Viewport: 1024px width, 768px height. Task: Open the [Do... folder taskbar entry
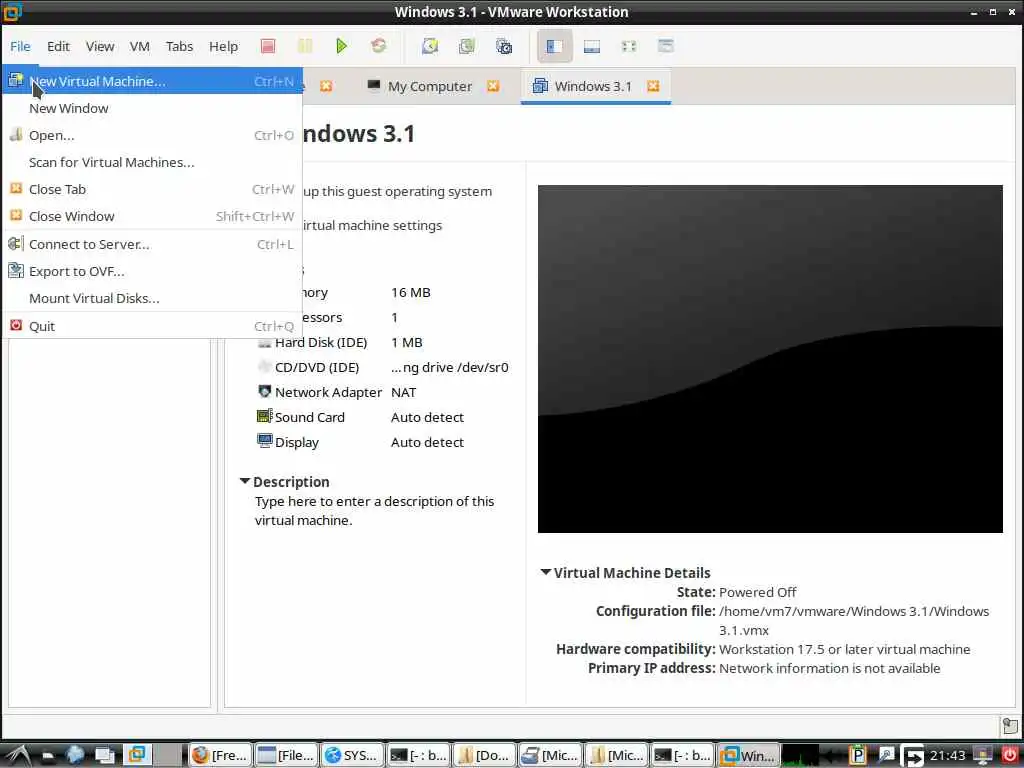pos(485,755)
